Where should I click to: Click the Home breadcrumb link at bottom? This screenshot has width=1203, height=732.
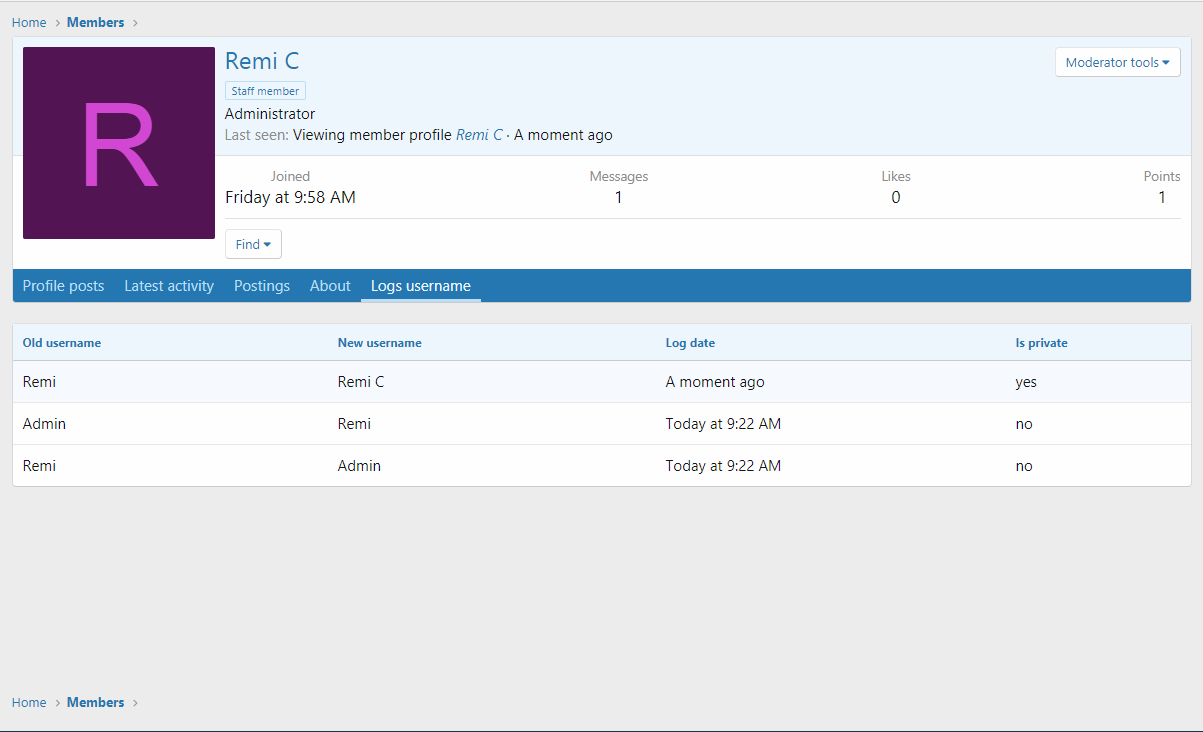(x=29, y=702)
